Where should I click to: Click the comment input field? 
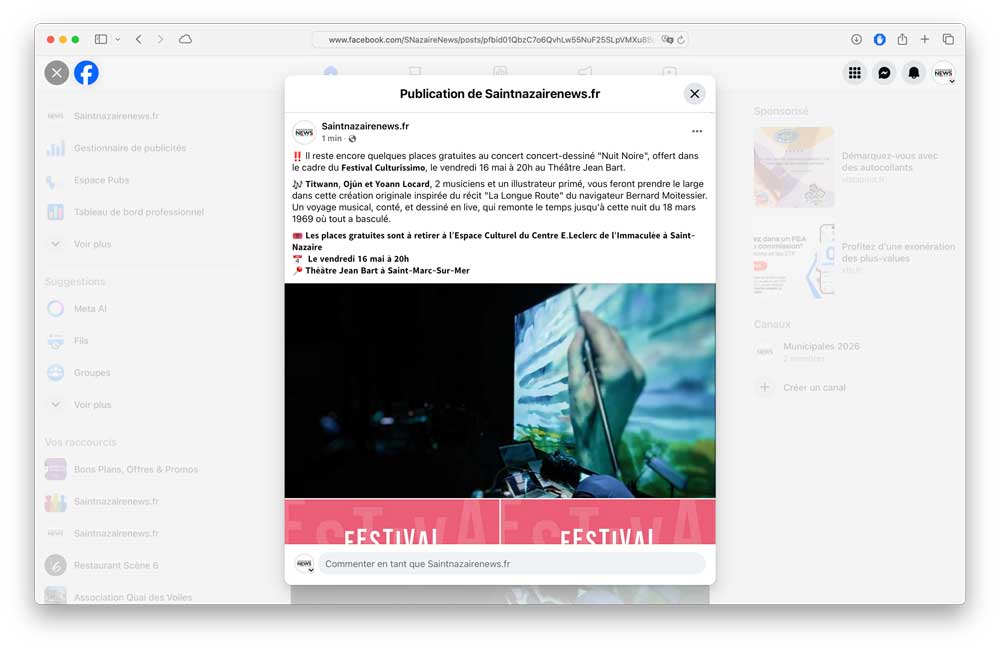510,564
